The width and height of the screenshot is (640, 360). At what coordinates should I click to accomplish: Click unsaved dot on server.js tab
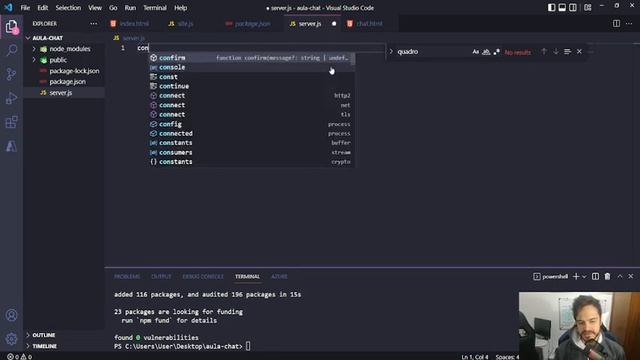pyautogui.click(x=334, y=24)
